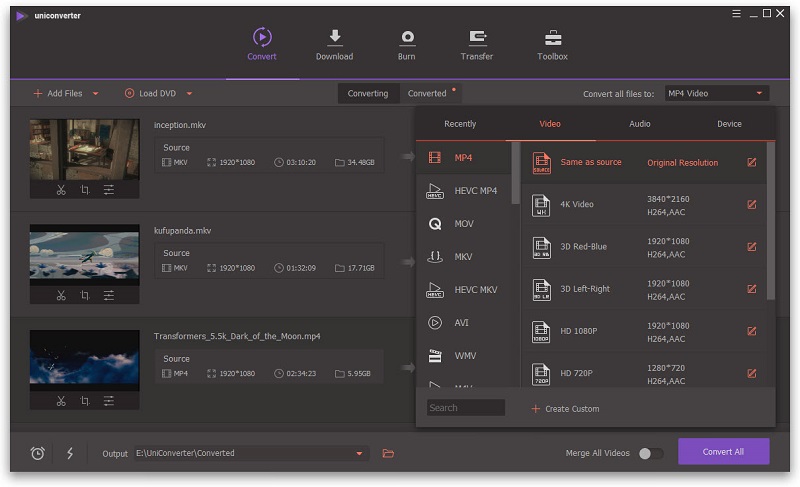Screen dimensions: 800x487
Task: Open the Download section
Action: [334, 44]
